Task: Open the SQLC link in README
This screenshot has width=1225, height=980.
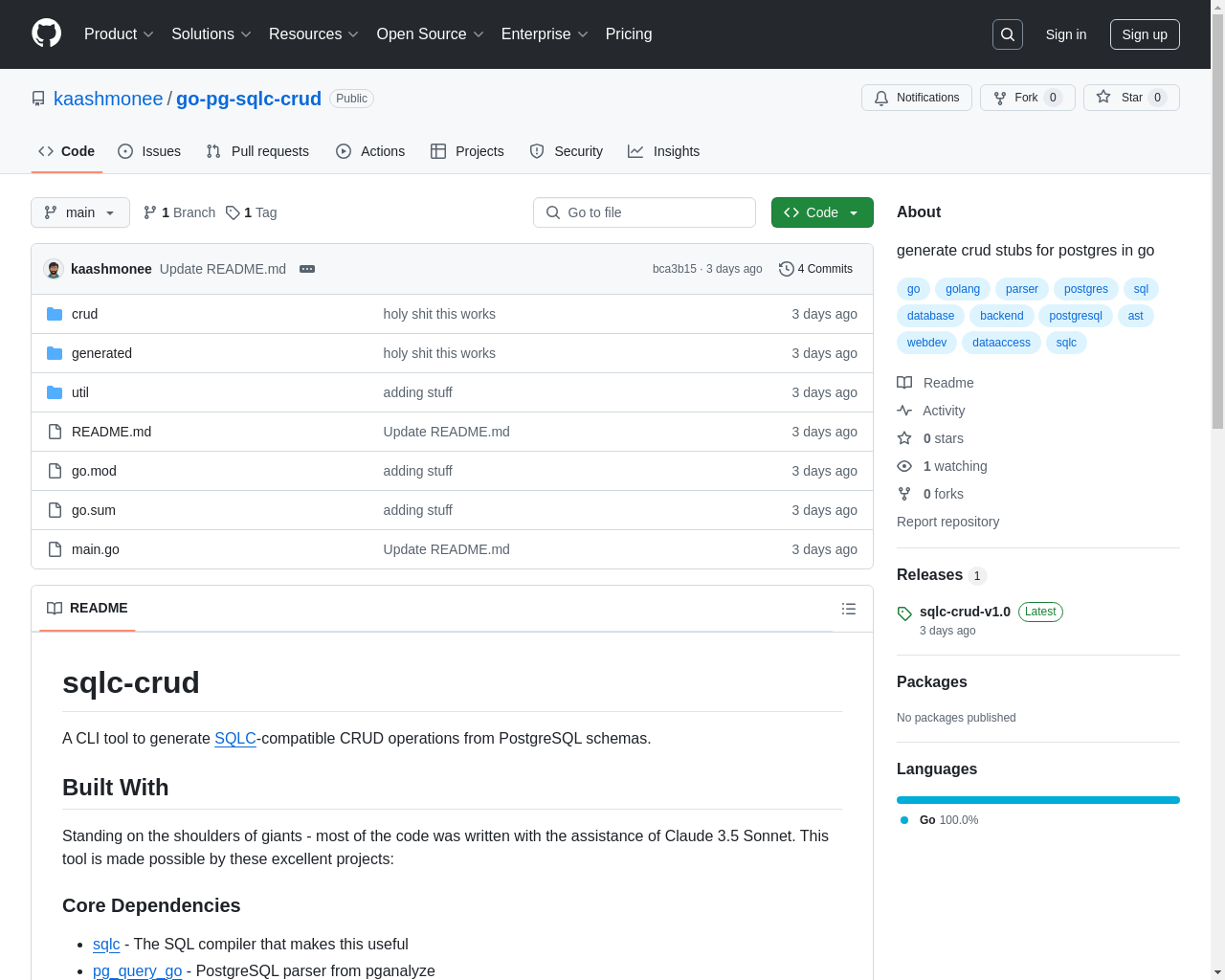Action: (235, 739)
